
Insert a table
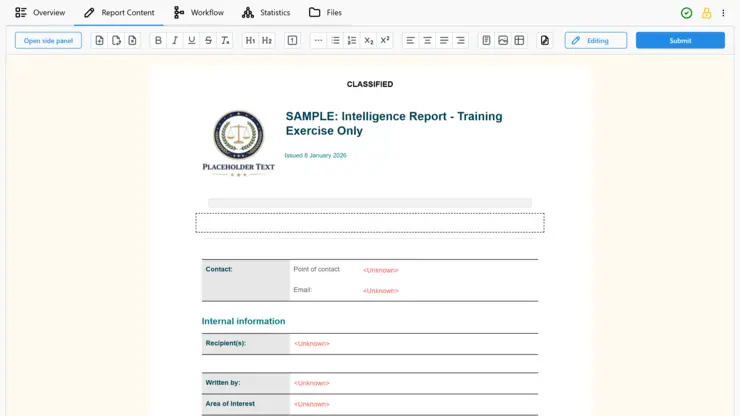point(519,41)
